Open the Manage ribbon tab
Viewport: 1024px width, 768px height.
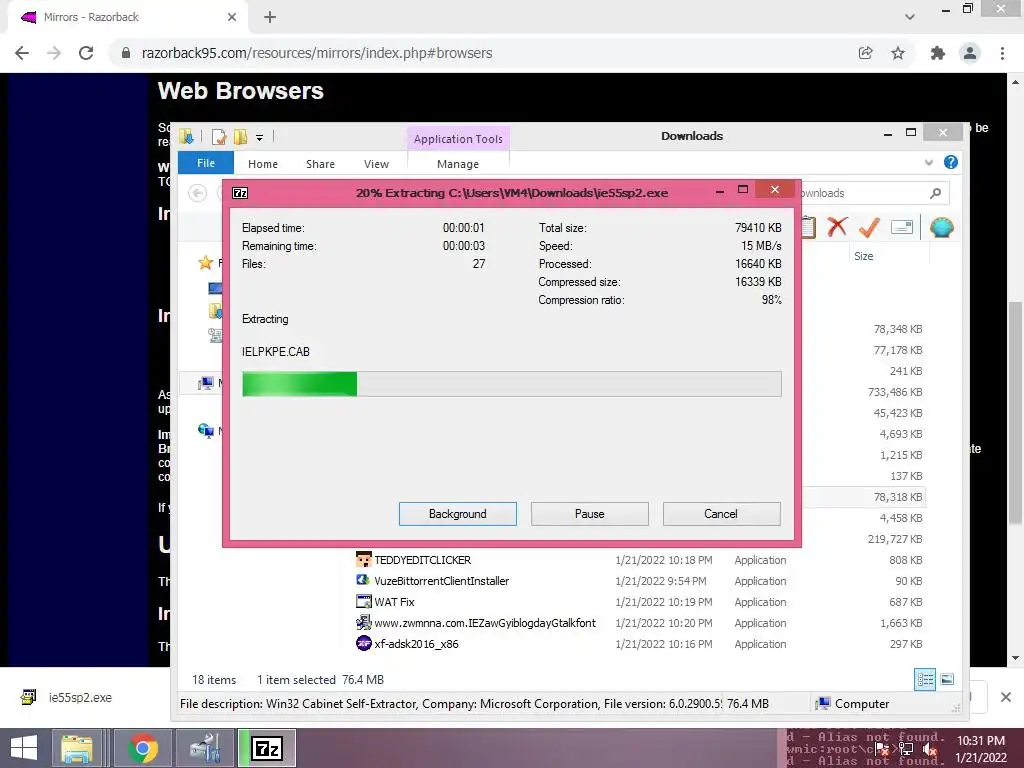458,164
